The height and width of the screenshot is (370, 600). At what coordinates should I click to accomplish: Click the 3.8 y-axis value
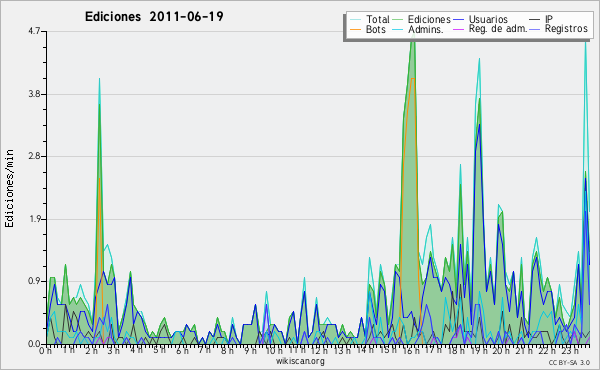point(34,94)
